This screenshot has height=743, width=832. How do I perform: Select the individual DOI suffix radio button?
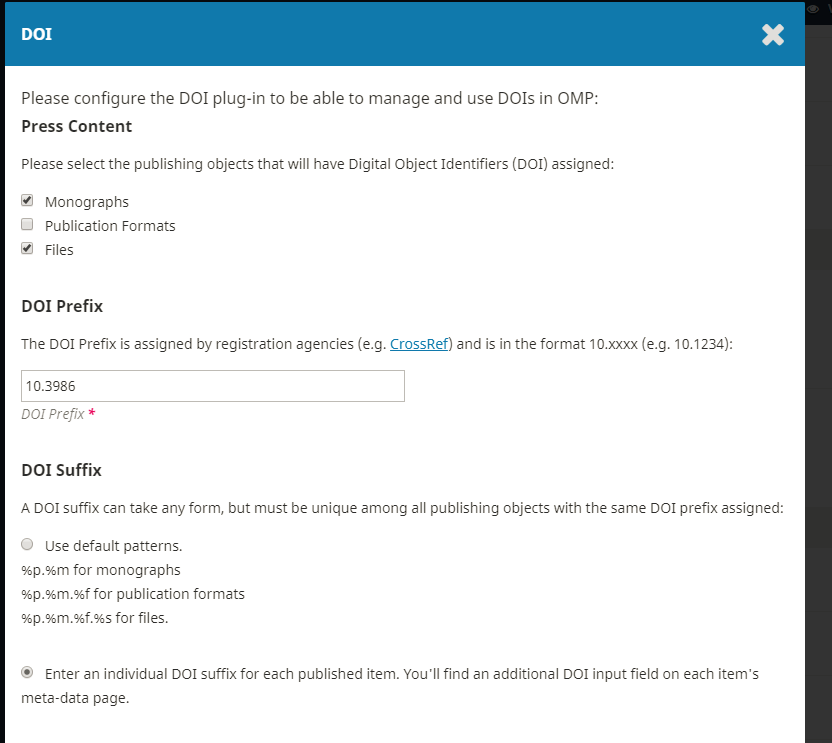pyautogui.click(x=27, y=672)
